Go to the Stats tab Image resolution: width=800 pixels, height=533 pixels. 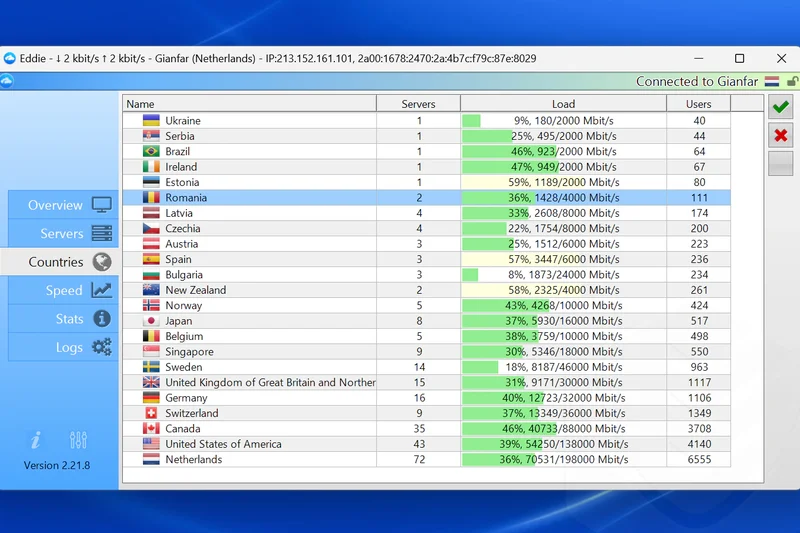[x=63, y=319]
